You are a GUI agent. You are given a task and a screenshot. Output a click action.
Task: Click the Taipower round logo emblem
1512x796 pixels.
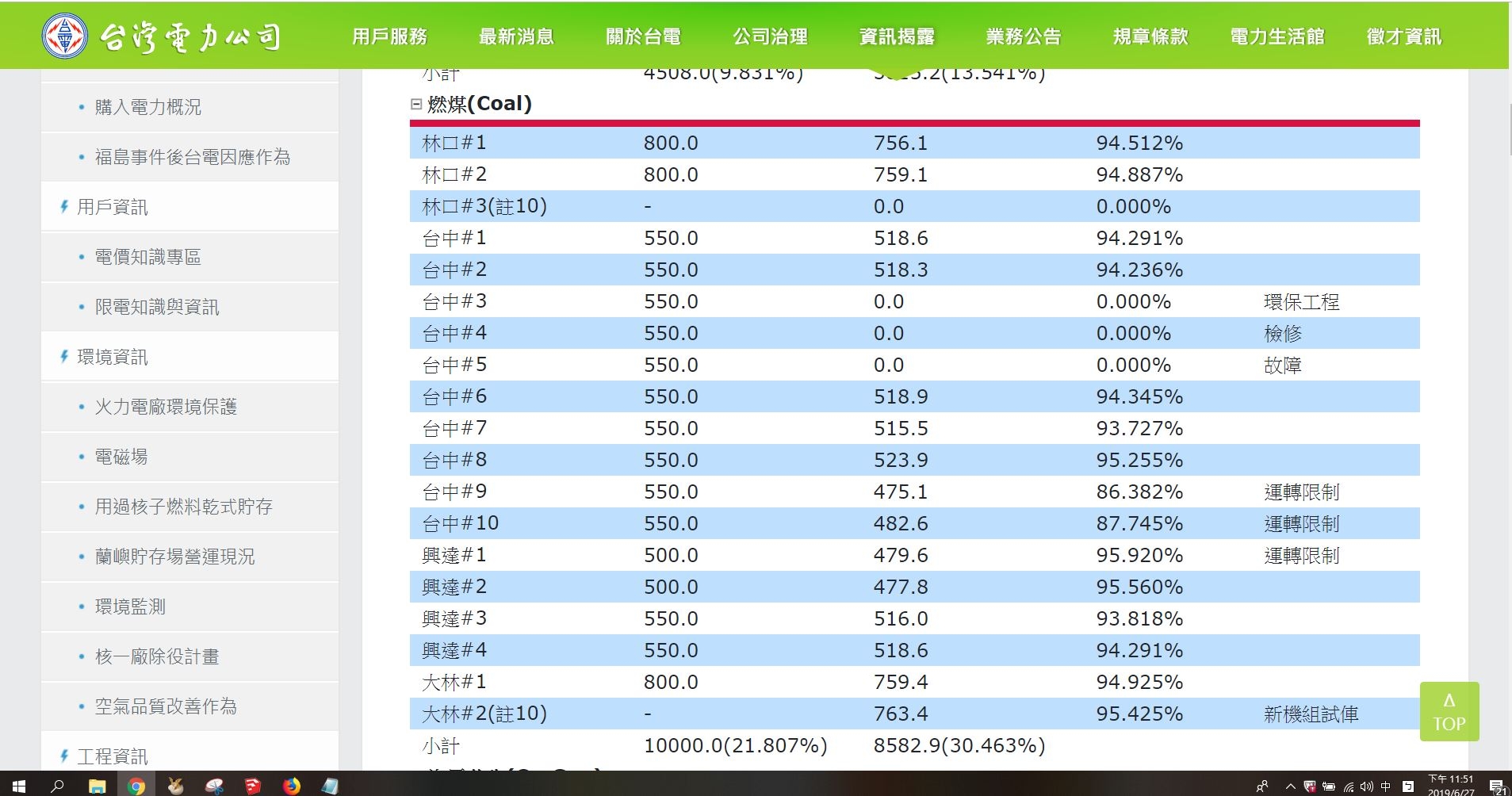pos(65,36)
